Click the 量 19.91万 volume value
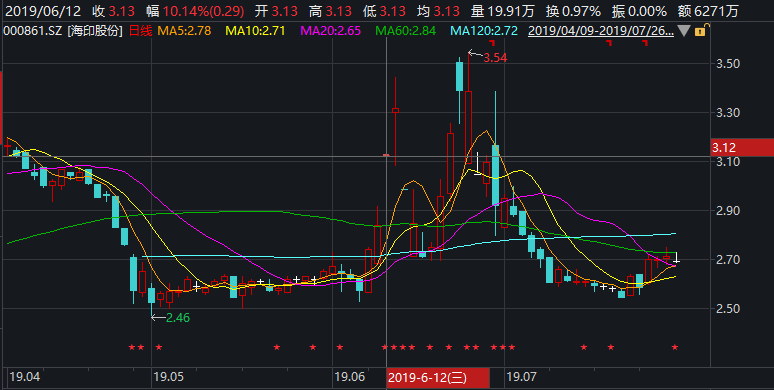 [x=503, y=11]
